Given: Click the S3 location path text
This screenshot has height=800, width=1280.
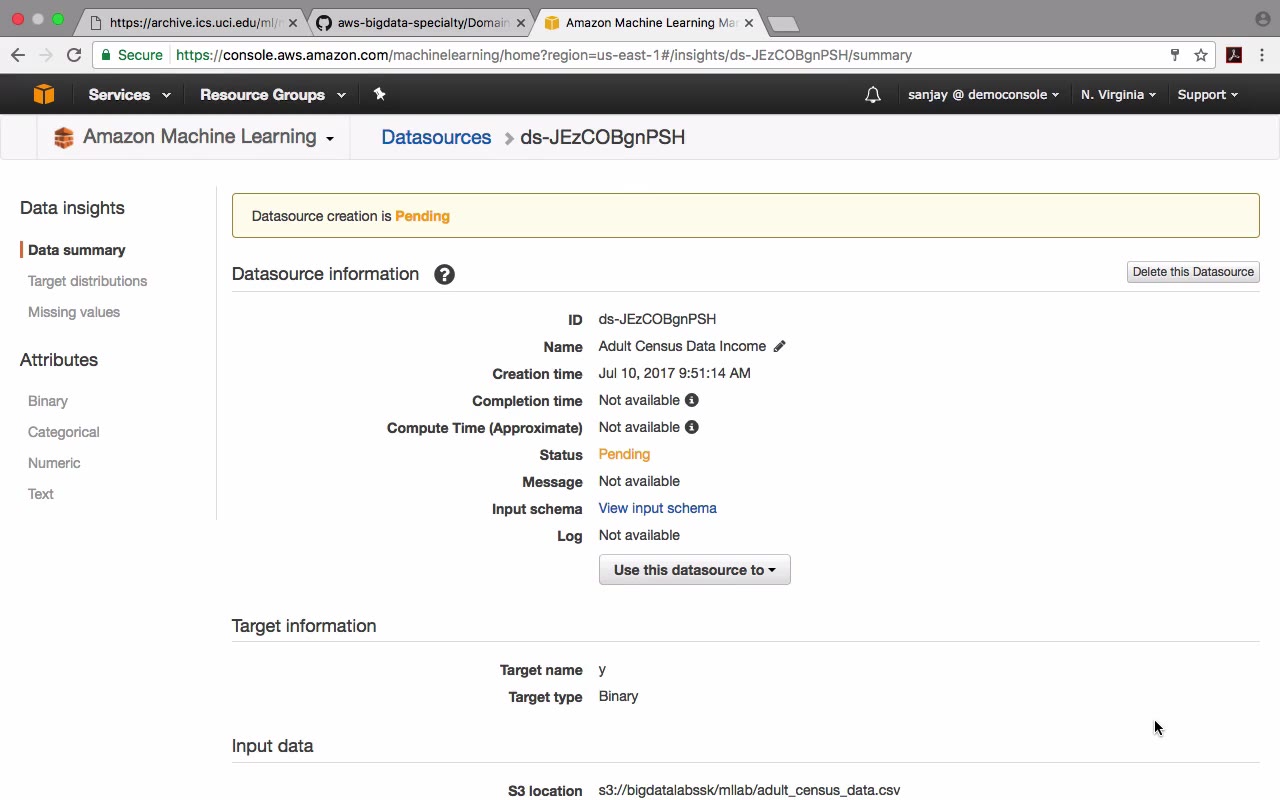Looking at the screenshot, I should tap(749, 790).
